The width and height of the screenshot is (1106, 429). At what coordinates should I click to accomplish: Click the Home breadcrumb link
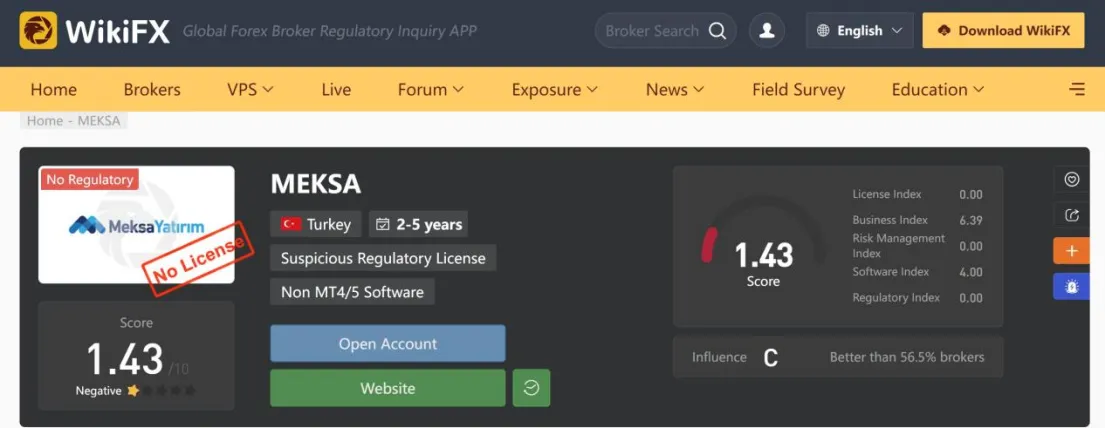point(44,121)
